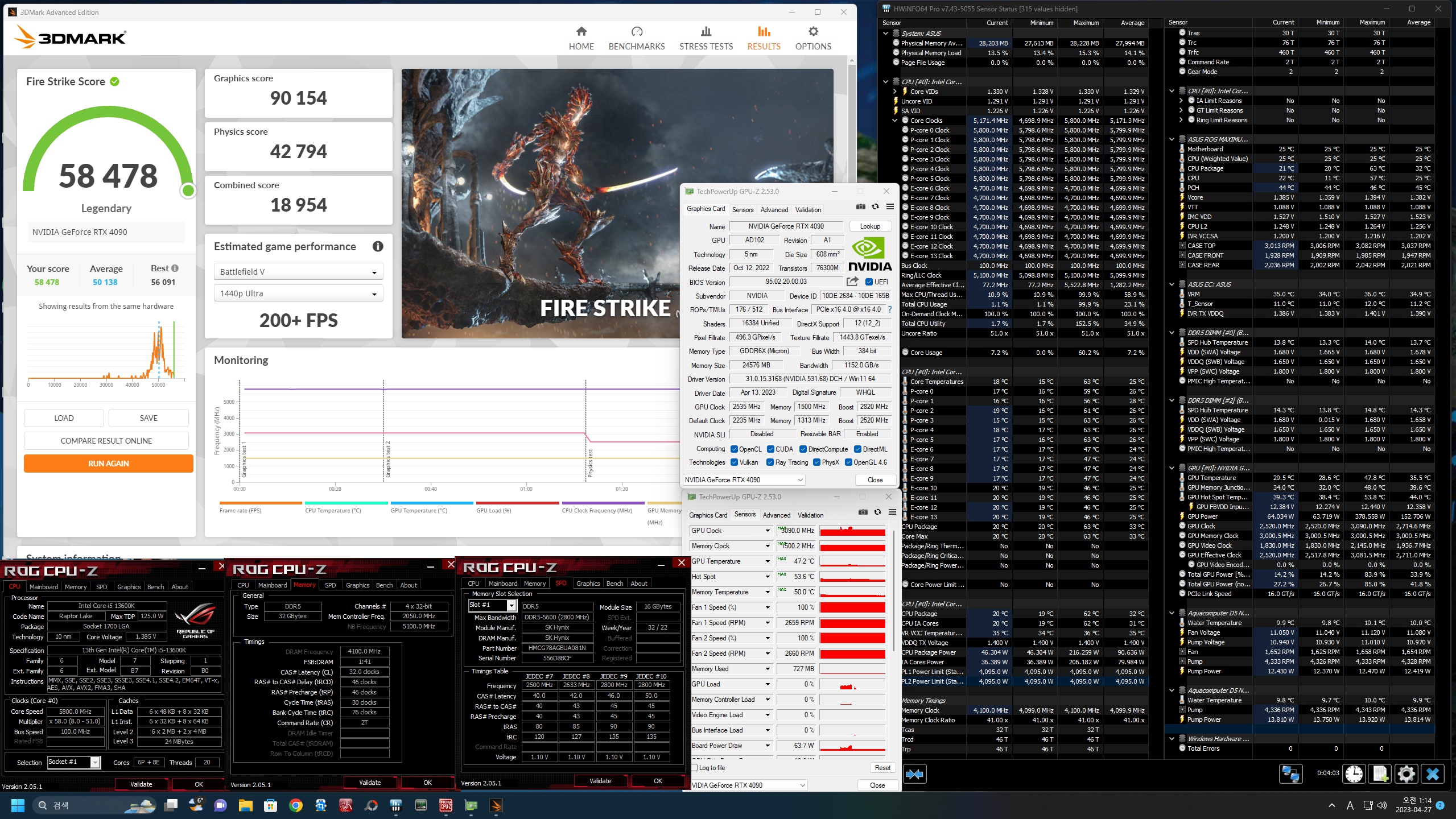Screen dimensions: 1456x819
Task: Take screenshot with top GPU-Z camera icon
Action: [861, 206]
